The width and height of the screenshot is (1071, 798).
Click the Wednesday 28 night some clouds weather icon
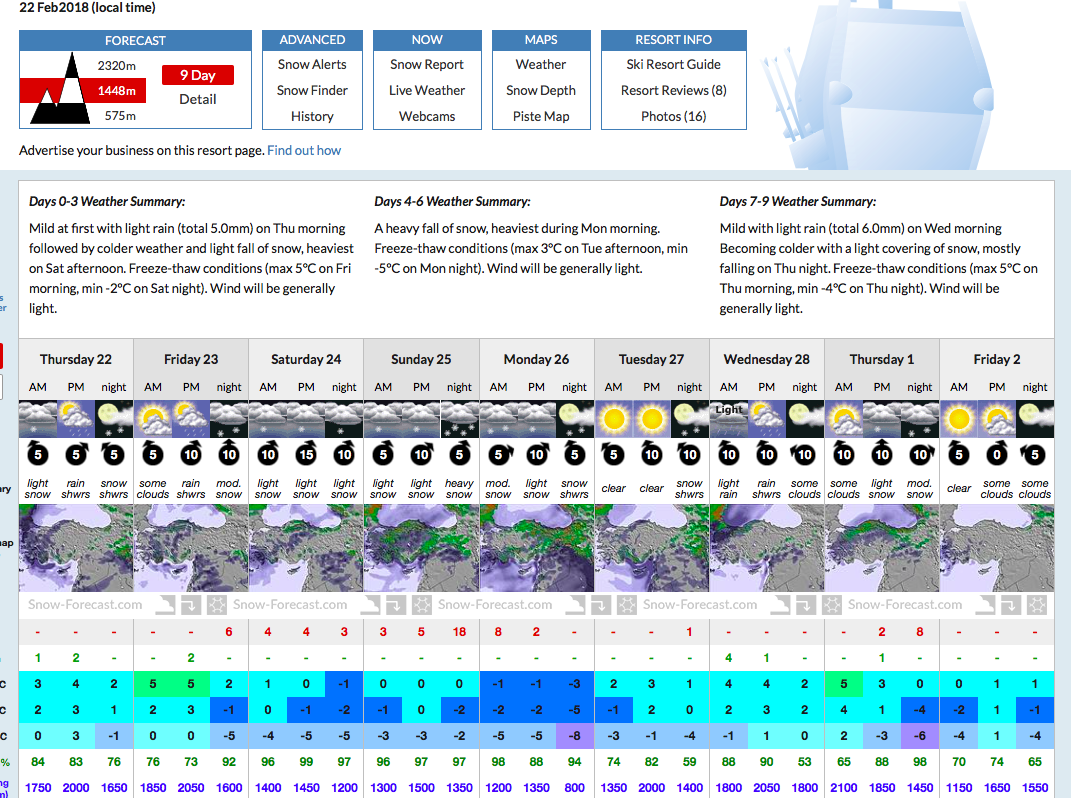805,419
